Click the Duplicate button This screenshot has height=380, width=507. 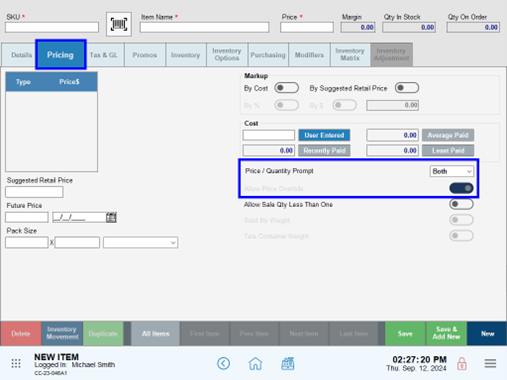point(103,334)
